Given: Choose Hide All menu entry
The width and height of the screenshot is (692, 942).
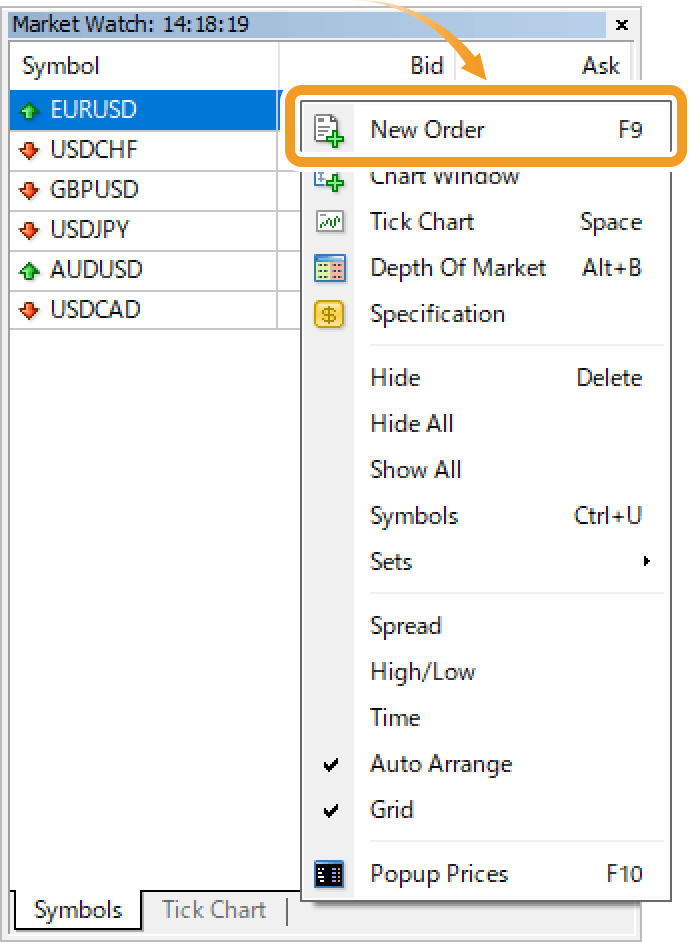Looking at the screenshot, I should (x=485, y=424).
